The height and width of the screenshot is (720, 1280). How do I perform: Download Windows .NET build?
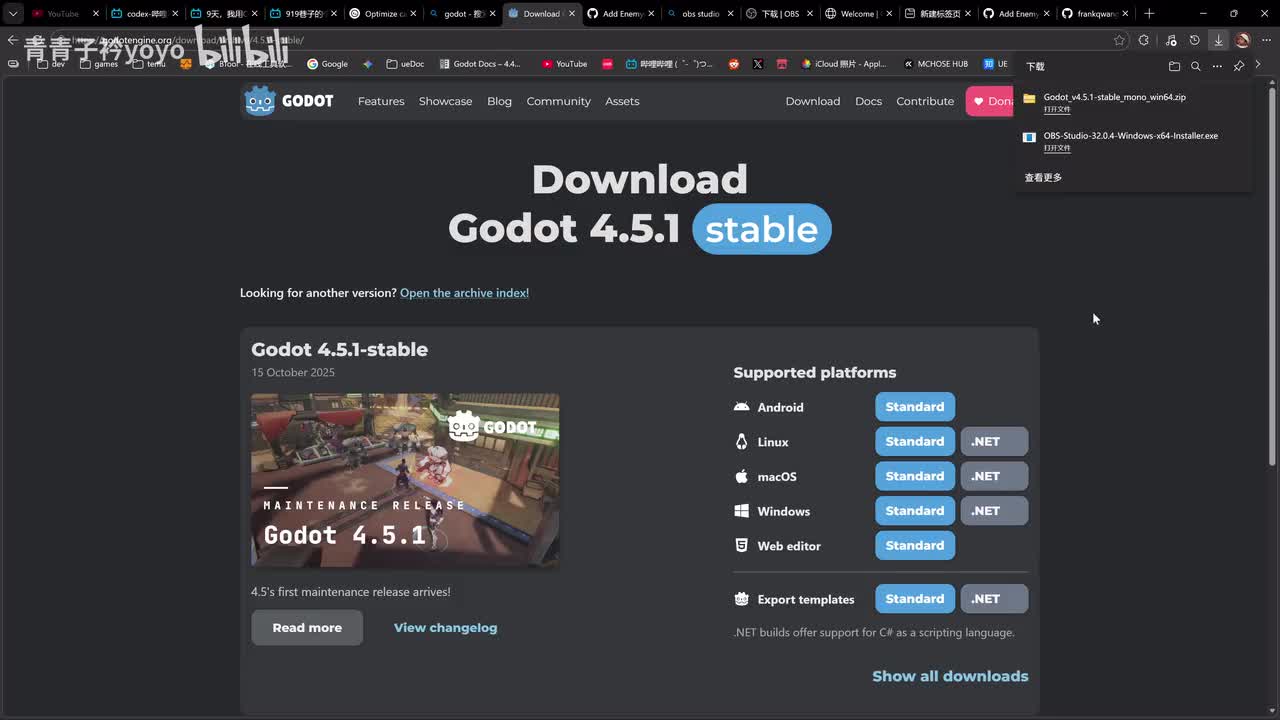[994, 511]
